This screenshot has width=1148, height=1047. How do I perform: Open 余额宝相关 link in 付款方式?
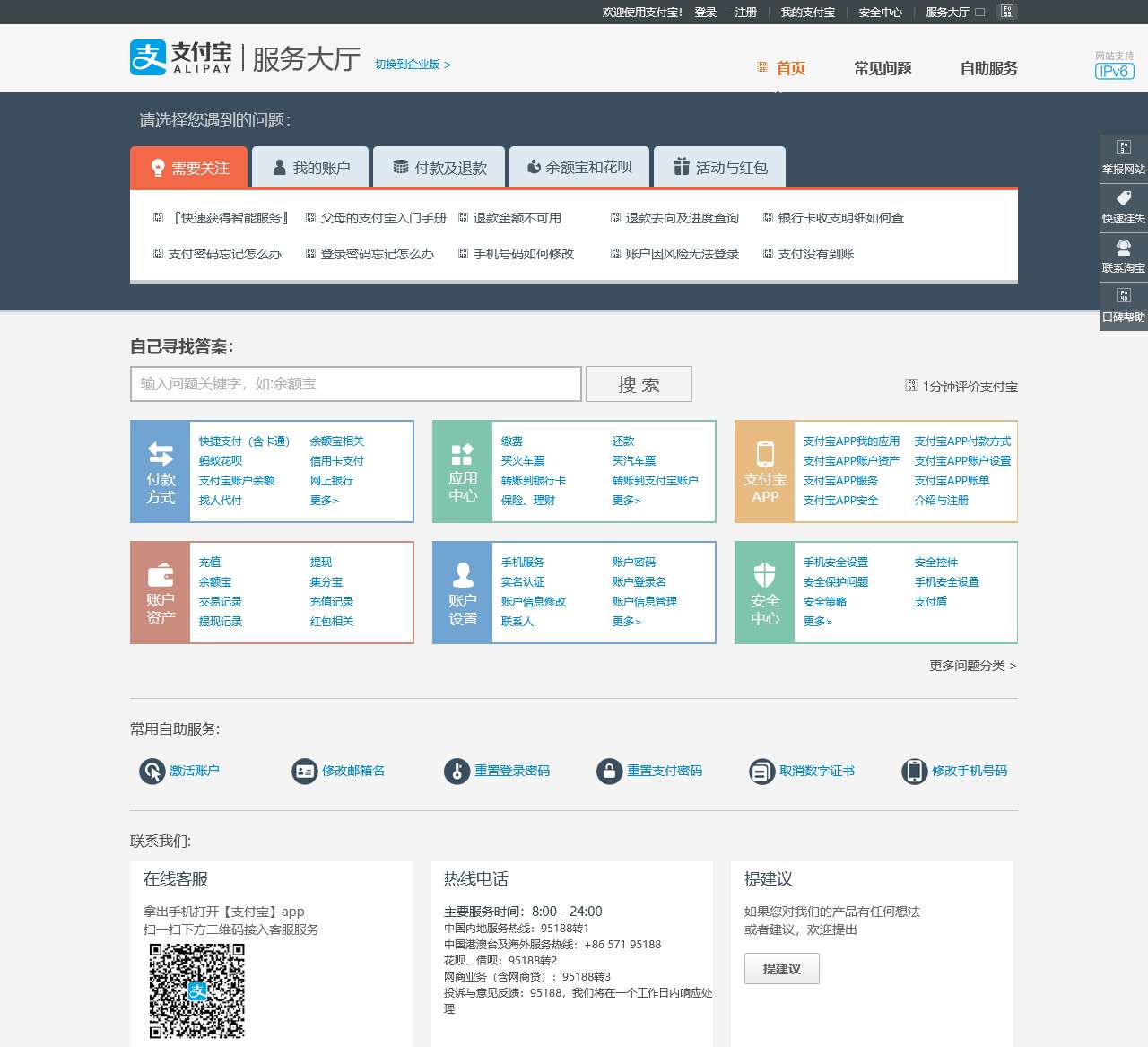(337, 441)
